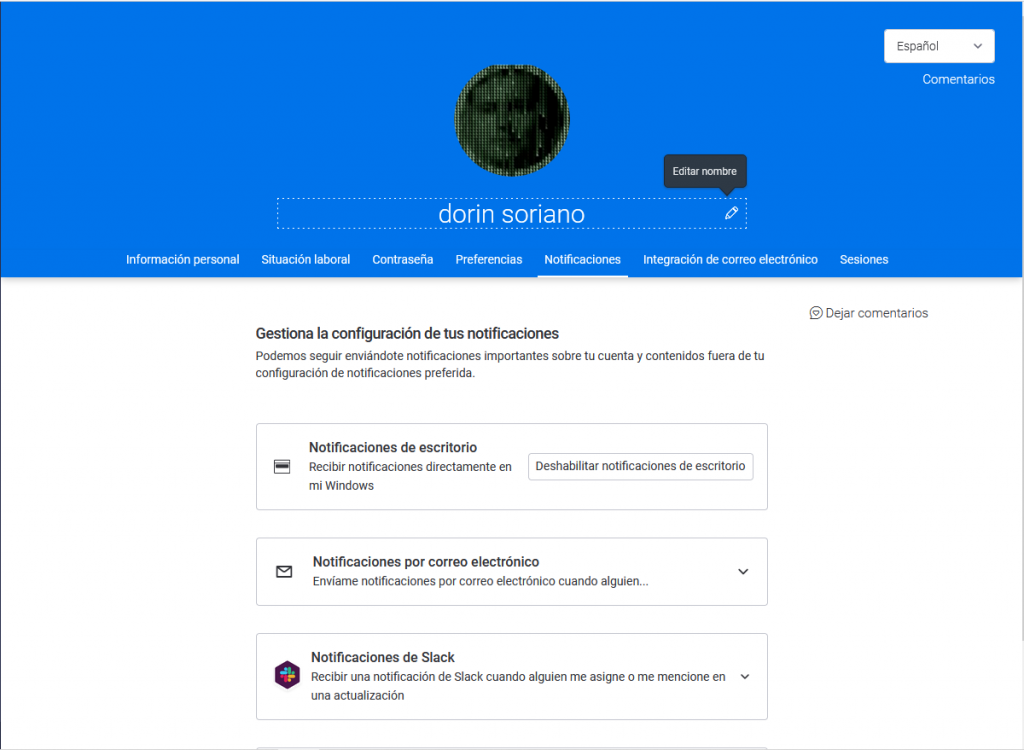This screenshot has height=750, width=1024.
Task: Switch to the Sesiones tab
Action: (x=864, y=259)
